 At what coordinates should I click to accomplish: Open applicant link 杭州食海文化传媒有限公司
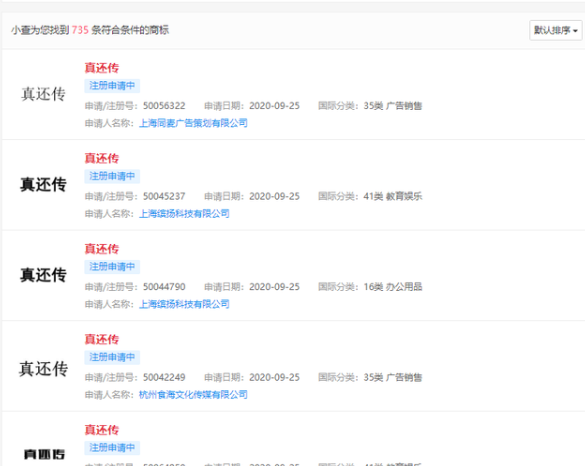193,395
